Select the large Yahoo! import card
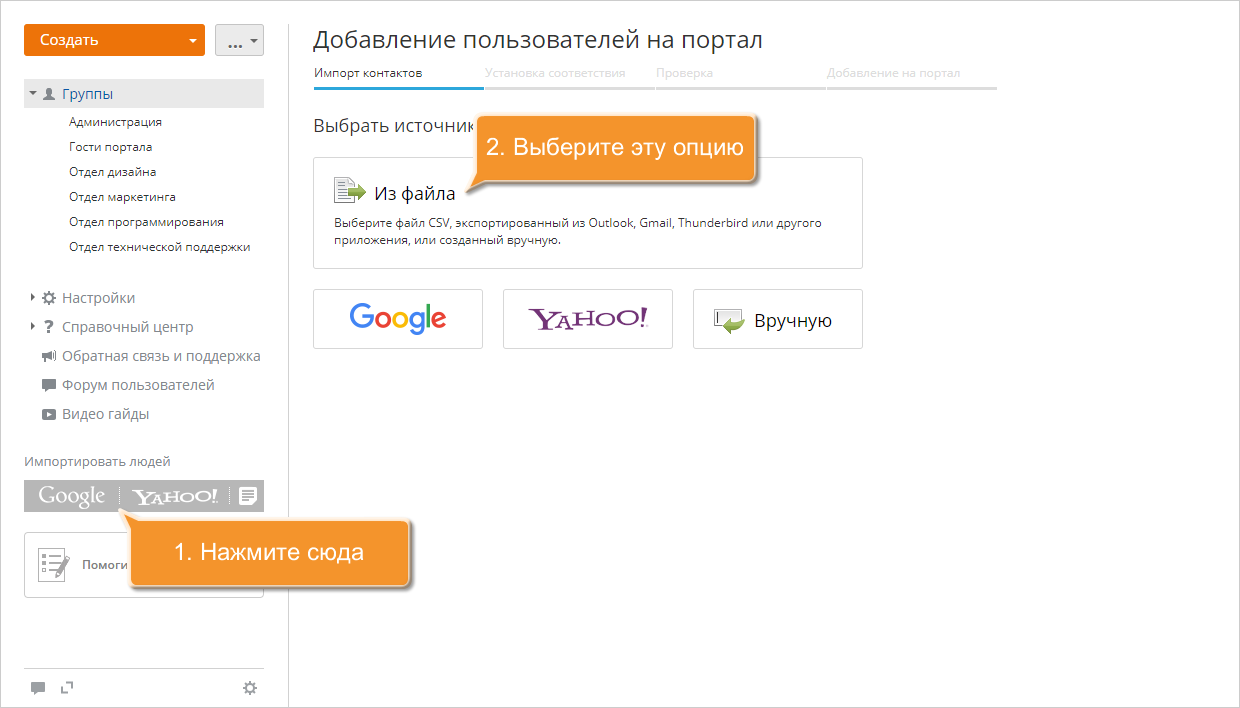The image size is (1240, 708). (x=588, y=319)
